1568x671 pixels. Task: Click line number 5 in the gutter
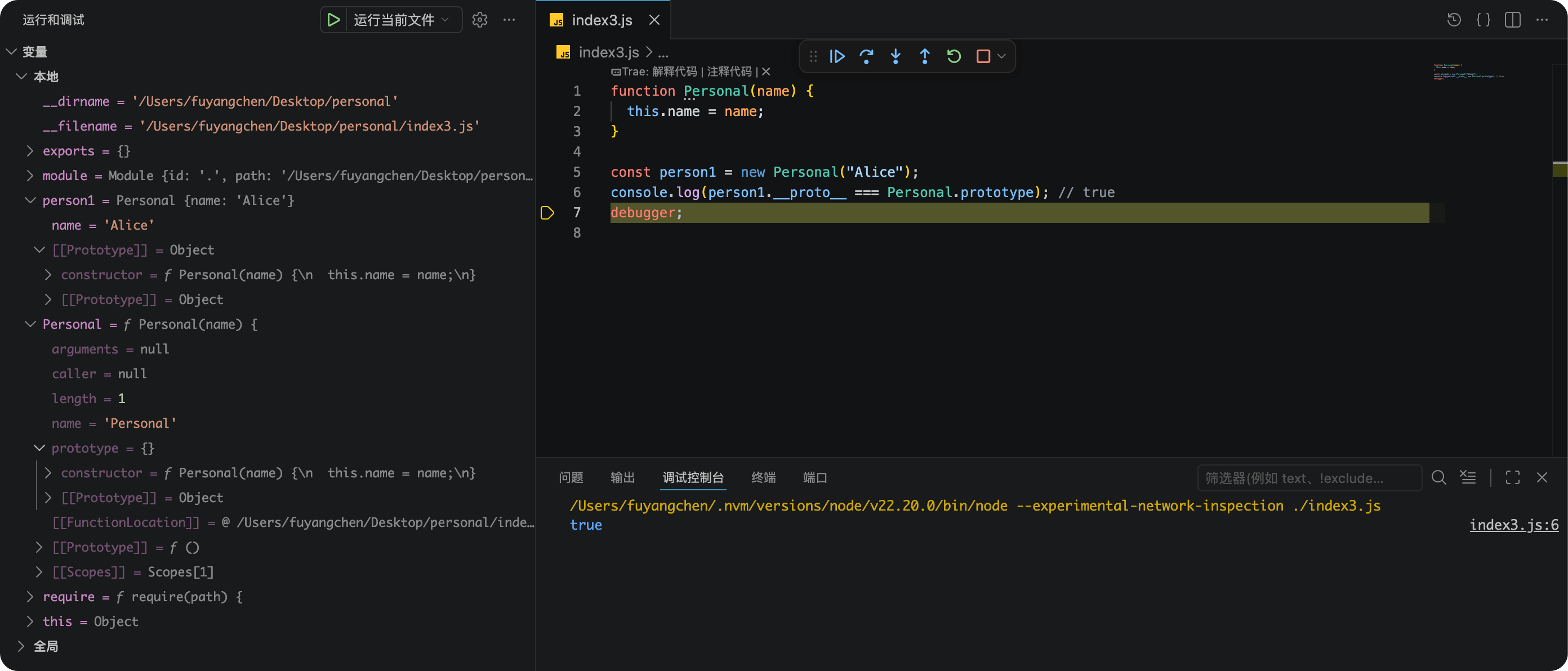click(576, 172)
